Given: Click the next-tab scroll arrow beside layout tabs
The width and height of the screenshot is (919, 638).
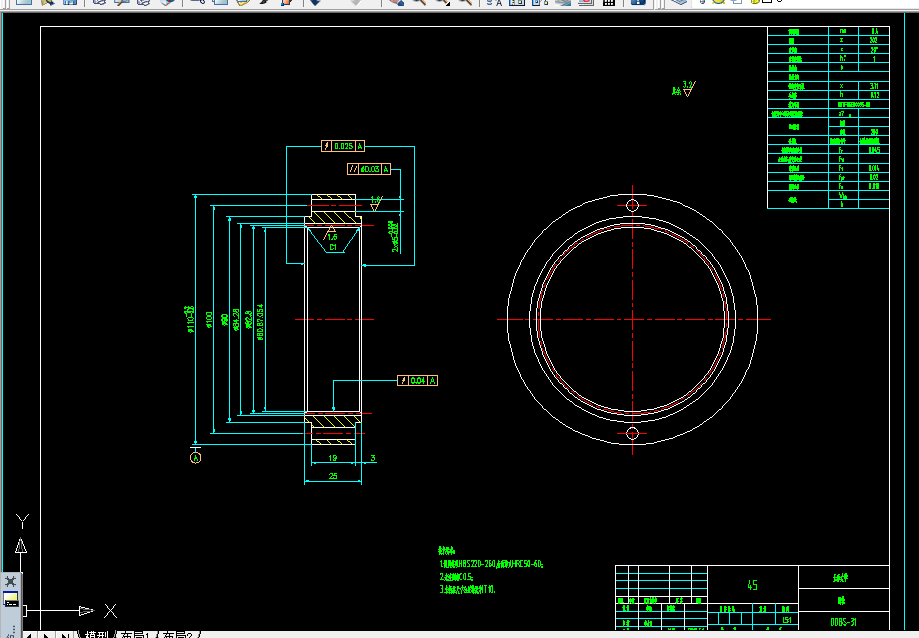Looking at the screenshot, I should click(x=46, y=634).
